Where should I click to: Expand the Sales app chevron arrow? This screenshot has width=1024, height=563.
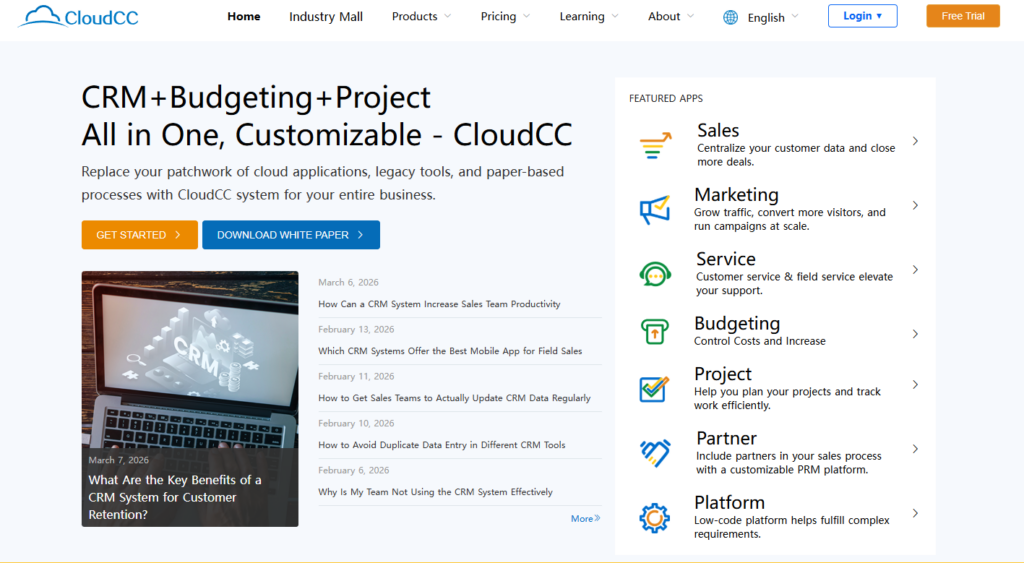click(915, 141)
